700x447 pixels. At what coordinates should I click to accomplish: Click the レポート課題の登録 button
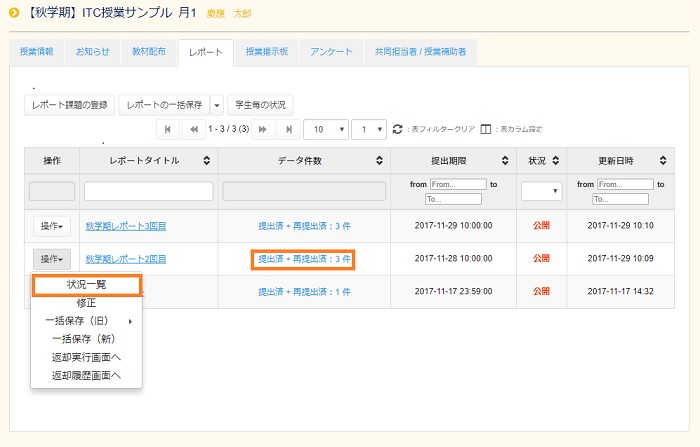click(69, 105)
